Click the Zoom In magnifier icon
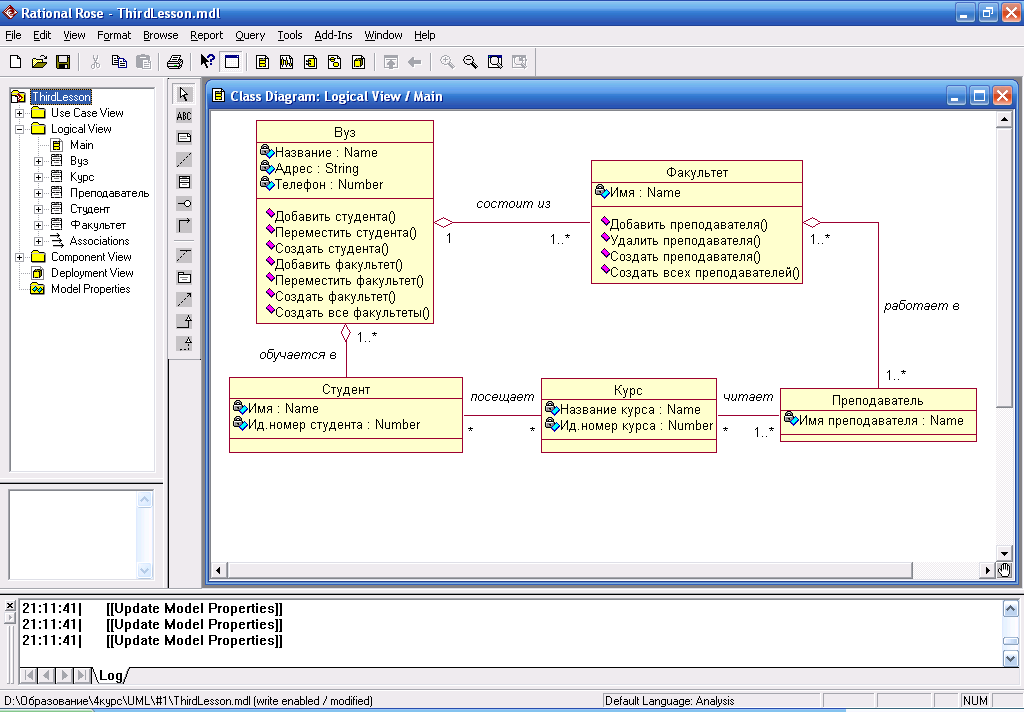This screenshot has height=712, width=1024. pyautogui.click(x=447, y=62)
